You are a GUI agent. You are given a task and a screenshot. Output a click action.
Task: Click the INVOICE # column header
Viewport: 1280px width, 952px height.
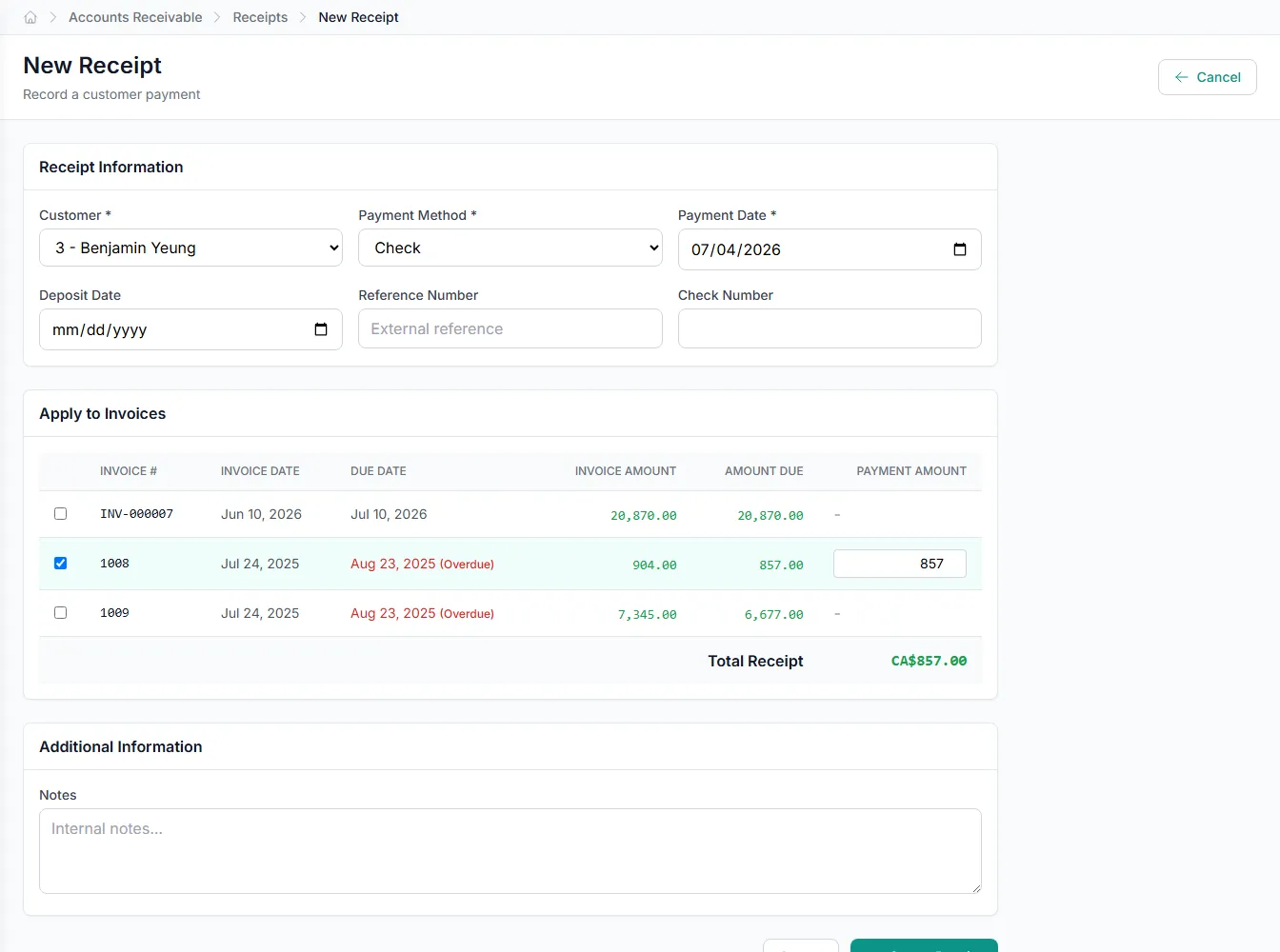(x=129, y=471)
